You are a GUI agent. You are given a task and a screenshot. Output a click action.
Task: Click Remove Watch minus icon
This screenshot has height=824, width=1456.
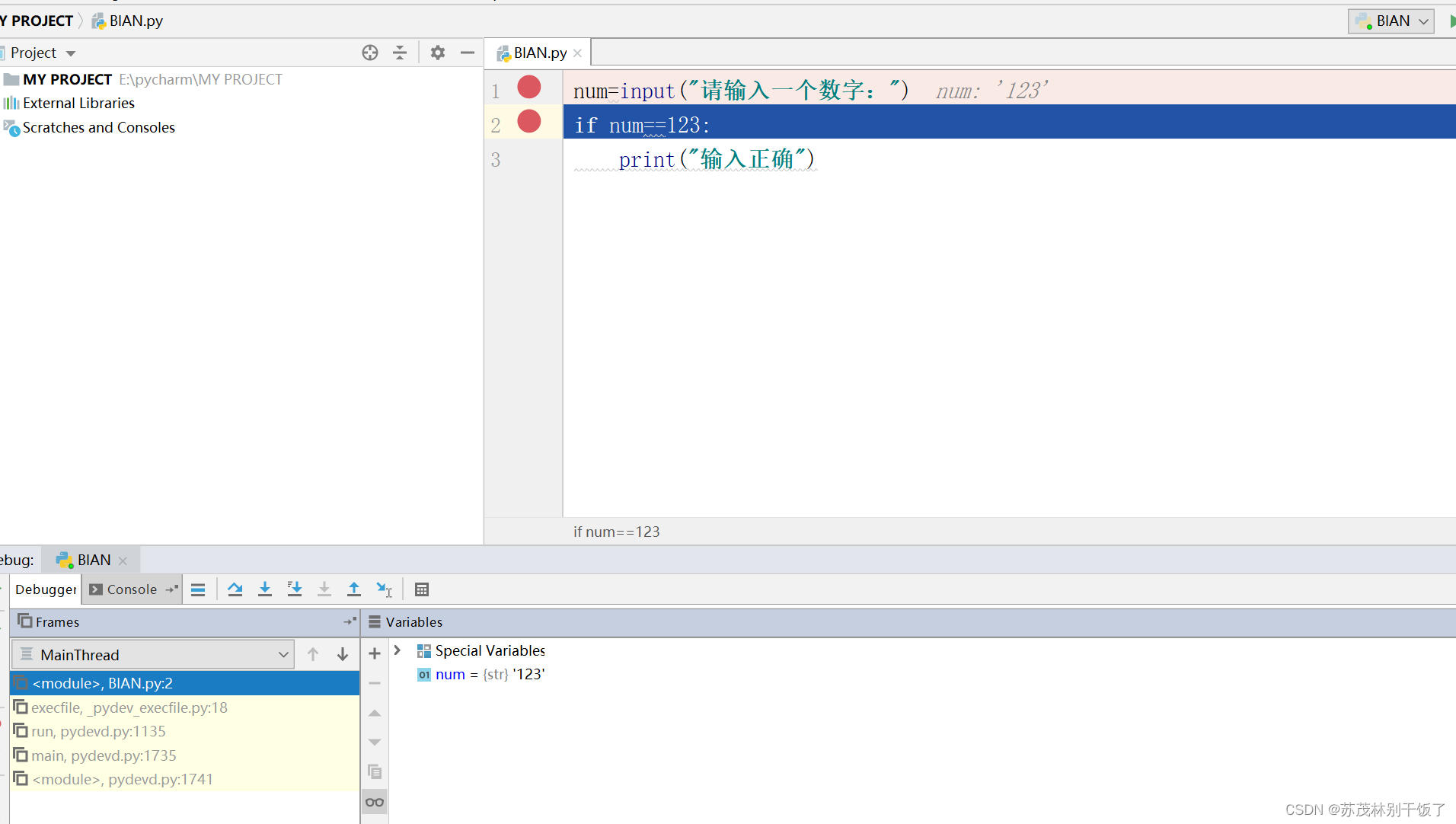click(375, 683)
